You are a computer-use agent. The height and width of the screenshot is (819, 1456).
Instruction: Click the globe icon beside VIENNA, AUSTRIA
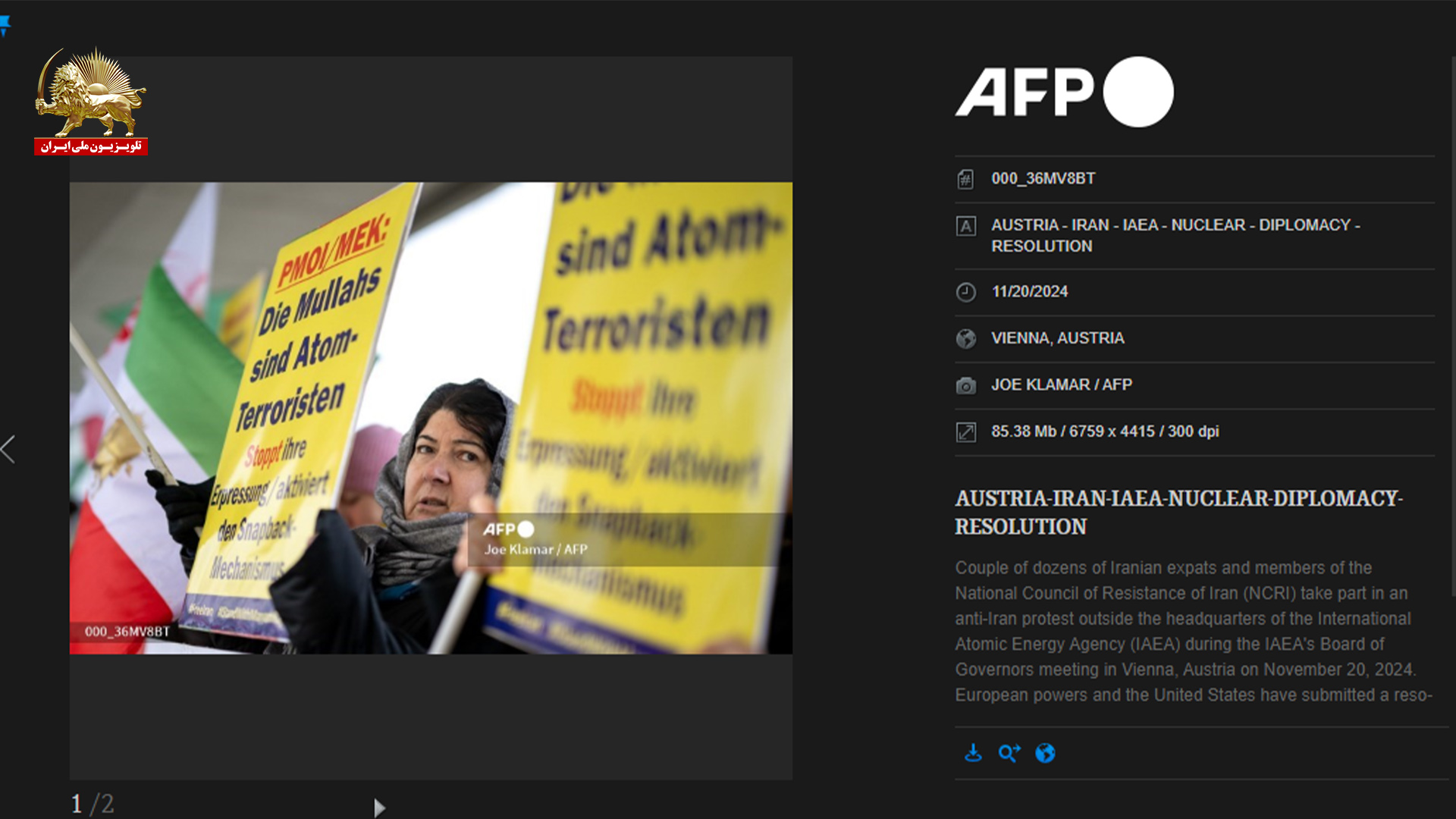click(x=965, y=338)
